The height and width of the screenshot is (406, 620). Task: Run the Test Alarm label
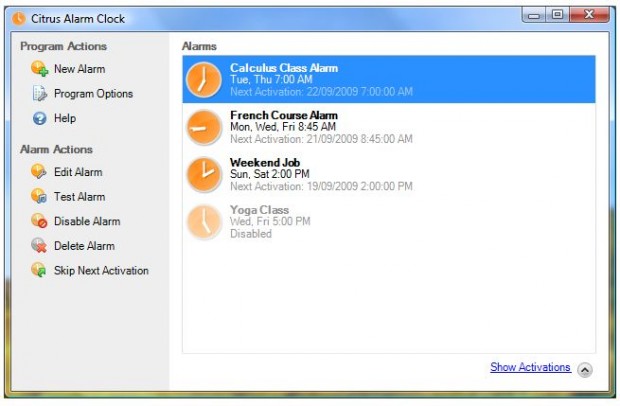[x=79, y=196]
